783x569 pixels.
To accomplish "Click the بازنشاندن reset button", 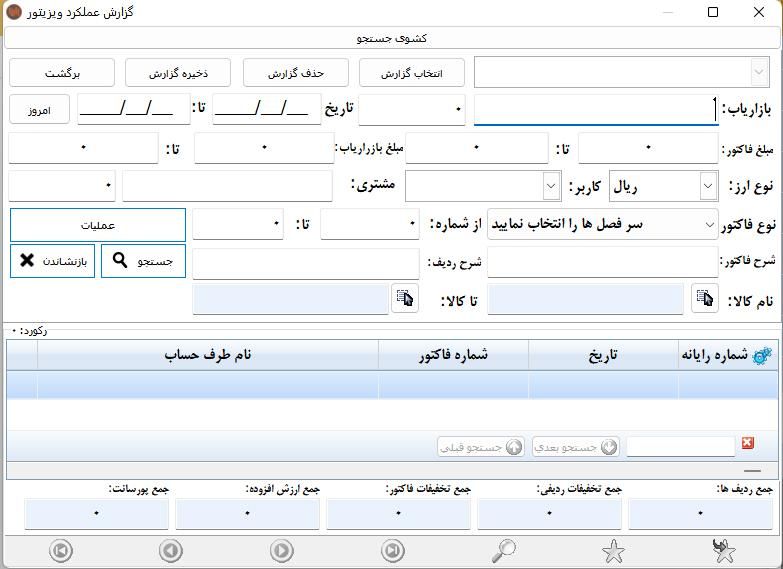I will (53, 261).
